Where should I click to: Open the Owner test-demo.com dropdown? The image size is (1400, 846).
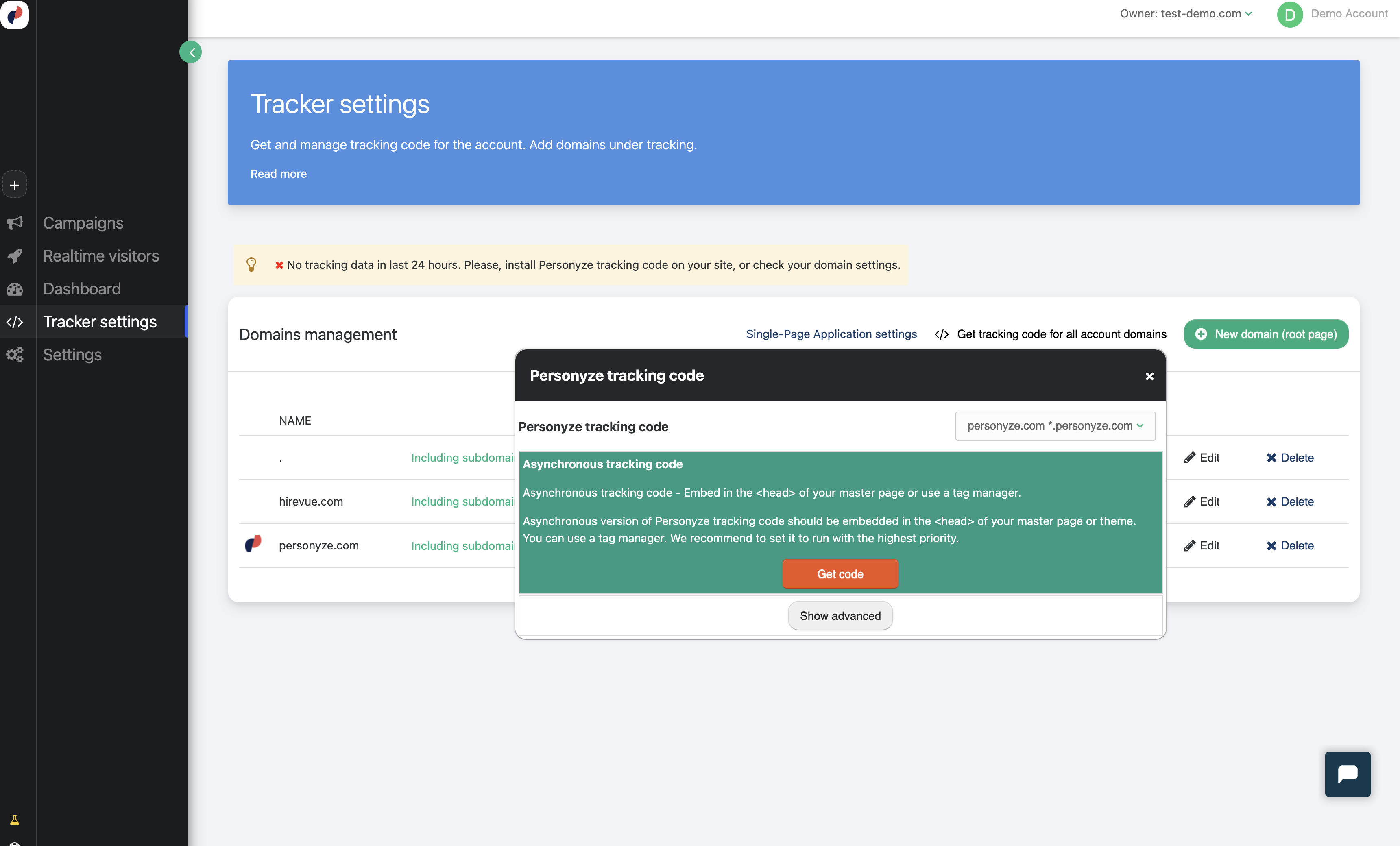tap(1186, 14)
